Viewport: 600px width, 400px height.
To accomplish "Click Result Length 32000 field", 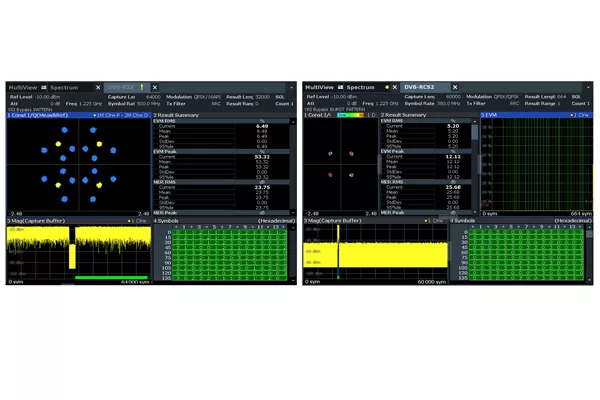I will pyautogui.click(x=248, y=97).
